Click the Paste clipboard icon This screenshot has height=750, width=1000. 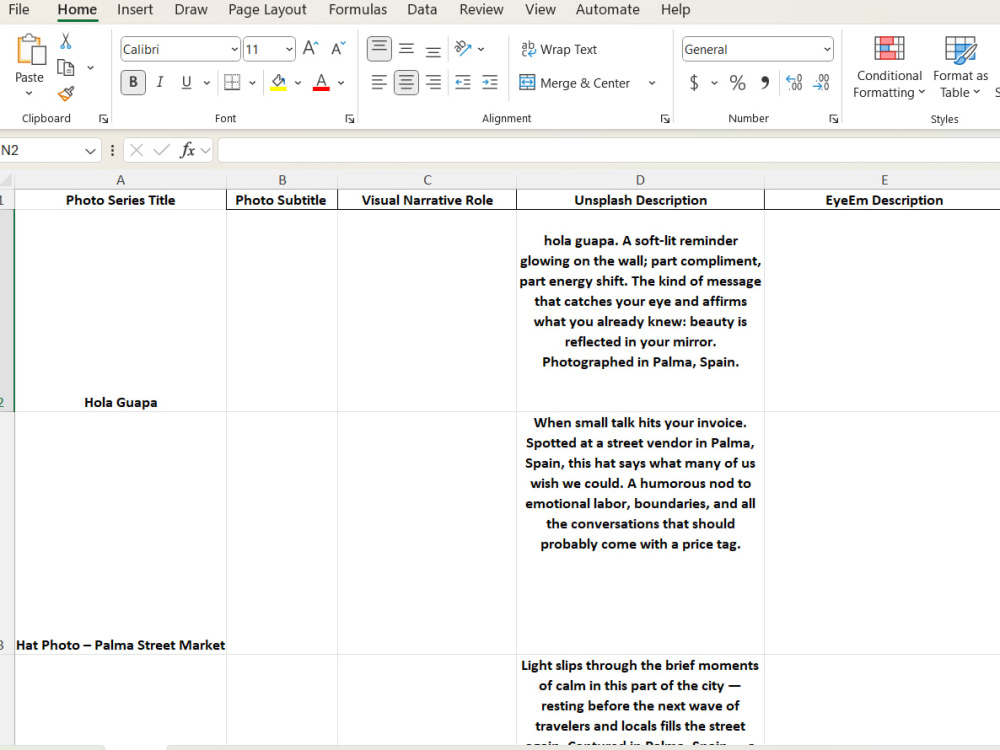(x=30, y=50)
